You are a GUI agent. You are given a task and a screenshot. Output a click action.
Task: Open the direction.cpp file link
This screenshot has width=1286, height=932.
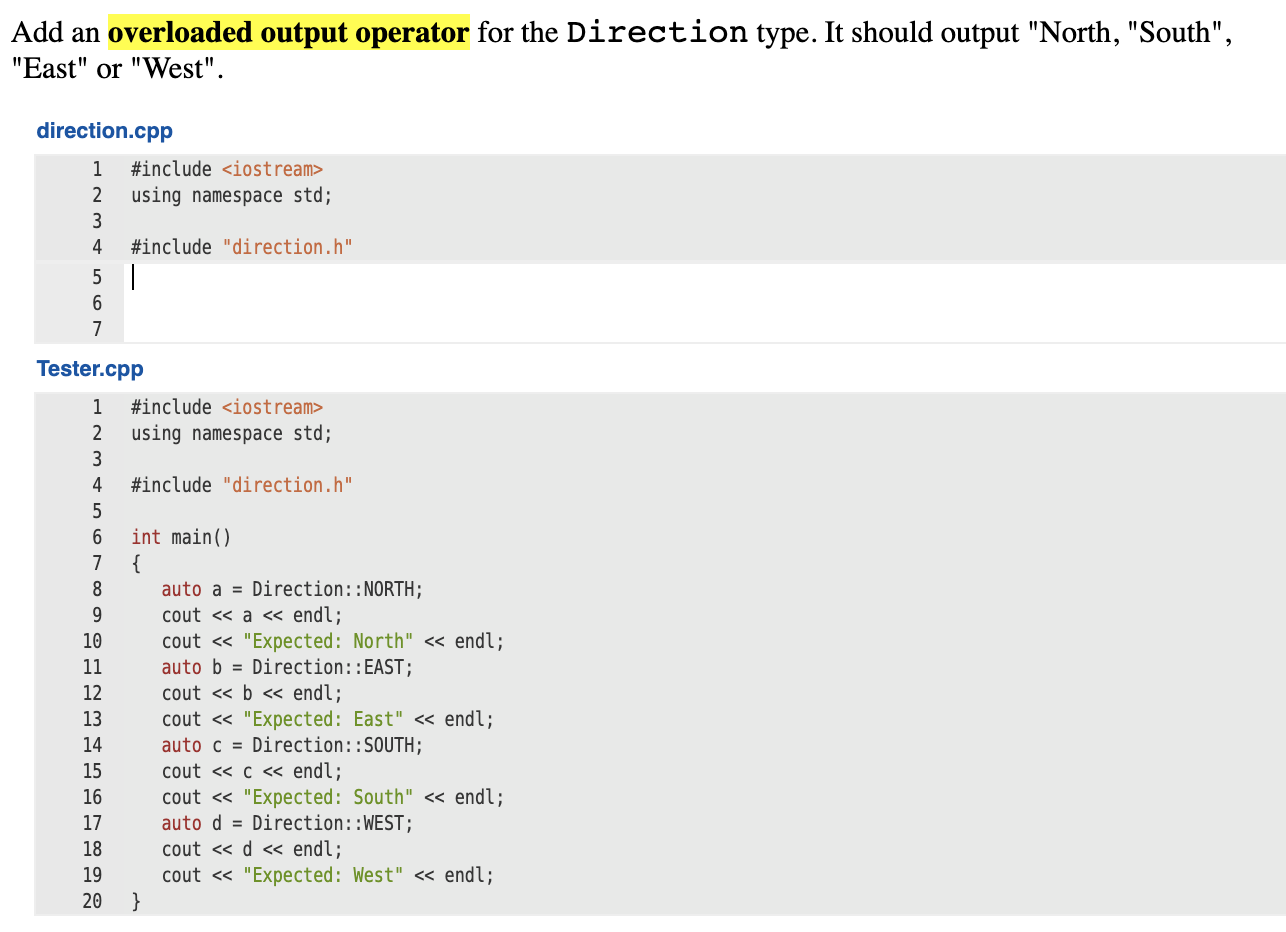[x=104, y=130]
